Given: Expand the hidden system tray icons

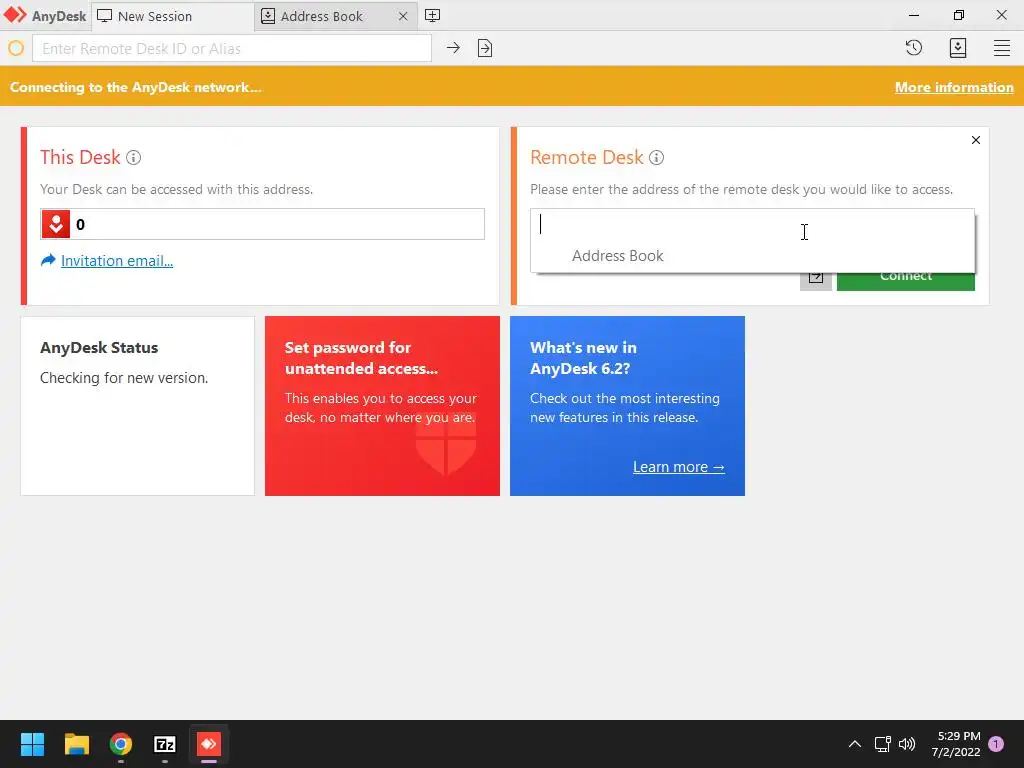Looking at the screenshot, I should tap(854, 744).
